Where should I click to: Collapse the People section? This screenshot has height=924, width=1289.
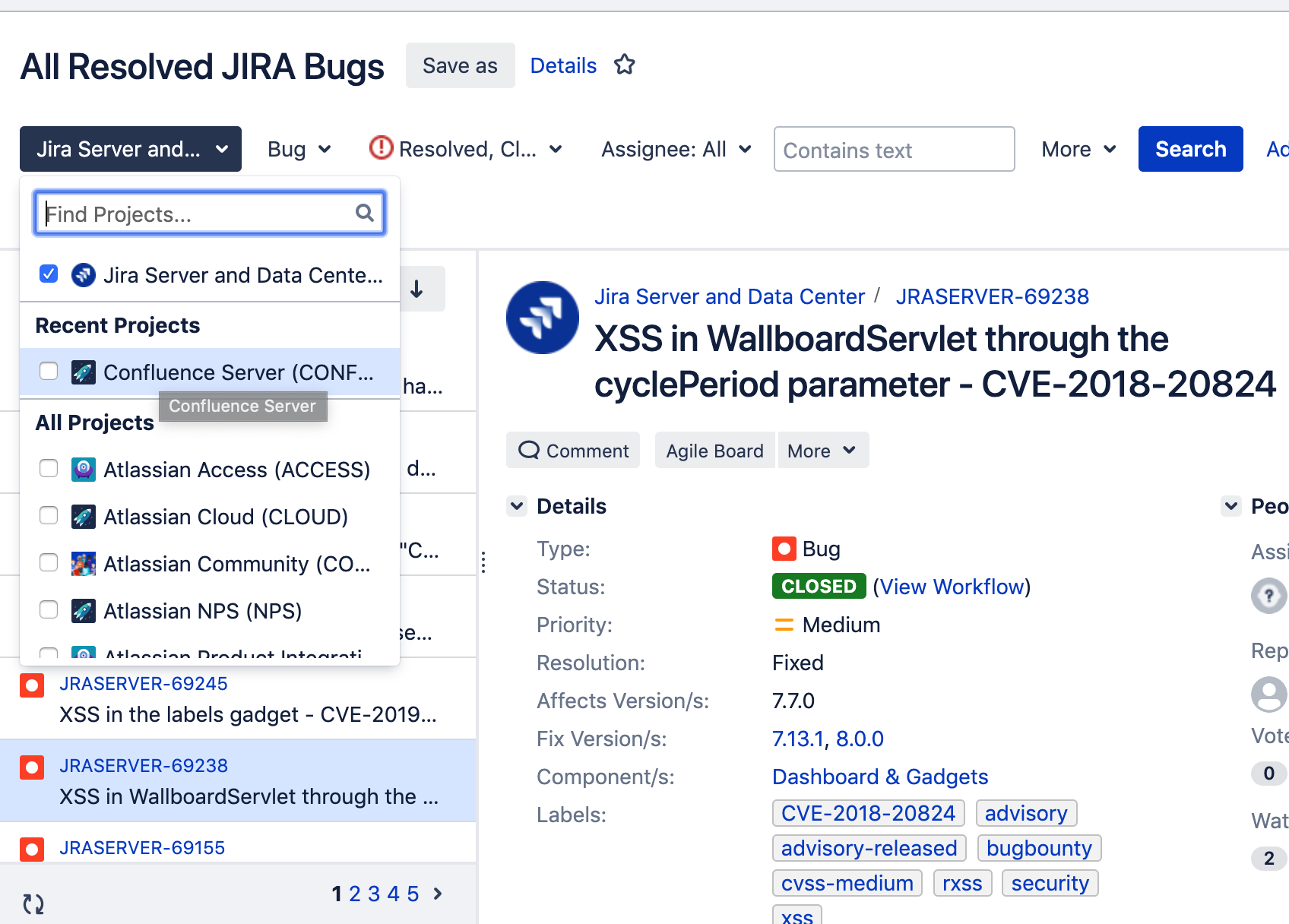[x=1231, y=506]
